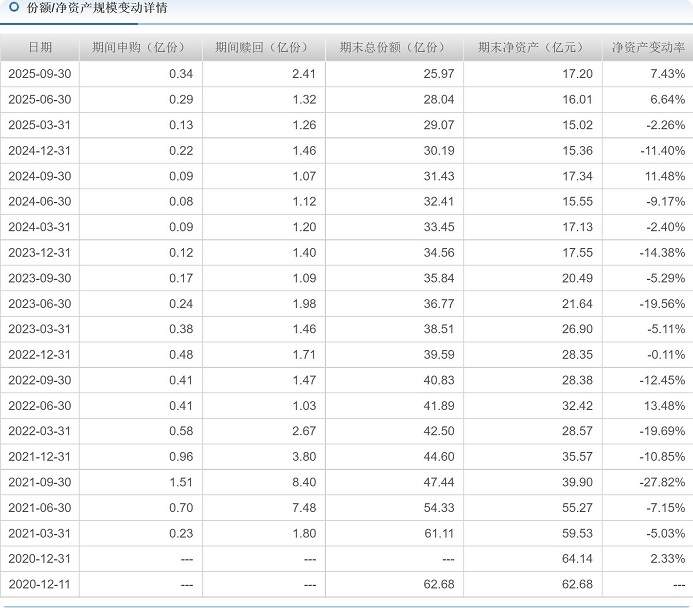Click the 13.48% change rate cell
The image size is (693, 608).
tap(666, 405)
